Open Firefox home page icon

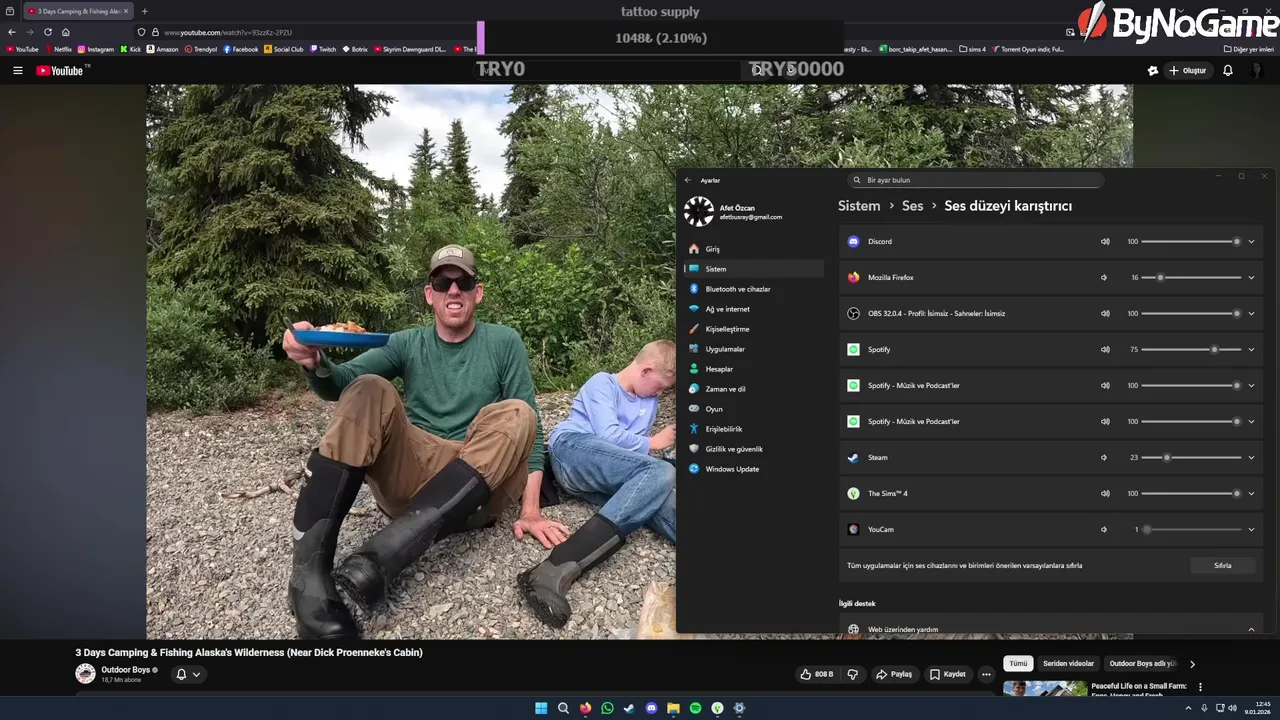66,32
